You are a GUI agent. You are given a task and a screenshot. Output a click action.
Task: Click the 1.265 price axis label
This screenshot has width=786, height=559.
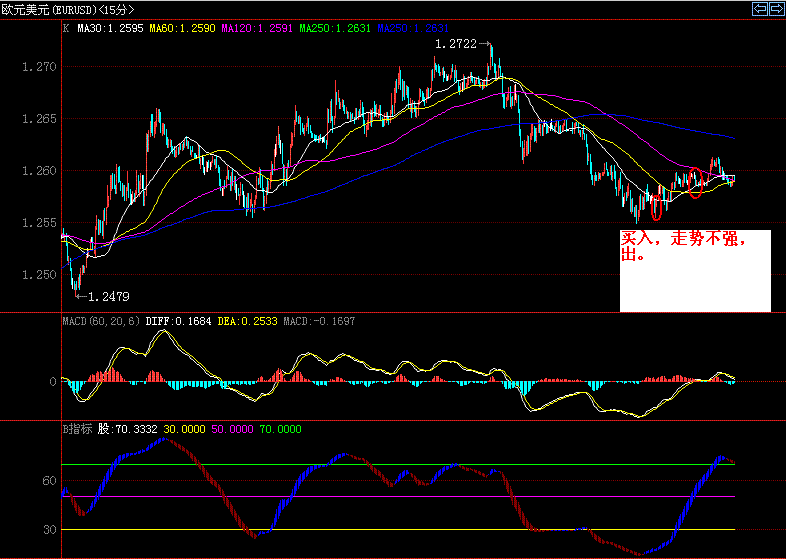[39, 118]
